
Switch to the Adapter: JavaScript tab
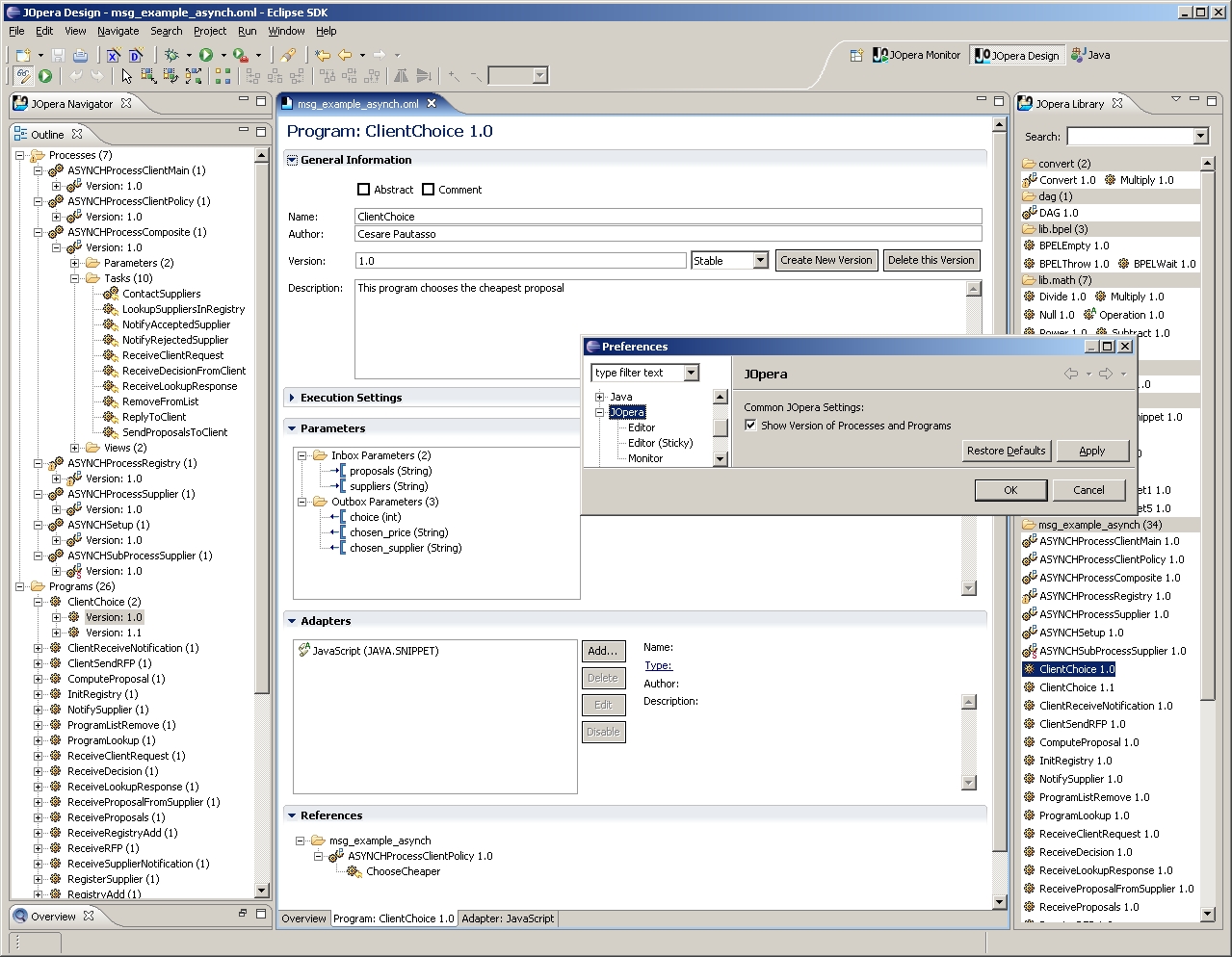[x=508, y=918]
